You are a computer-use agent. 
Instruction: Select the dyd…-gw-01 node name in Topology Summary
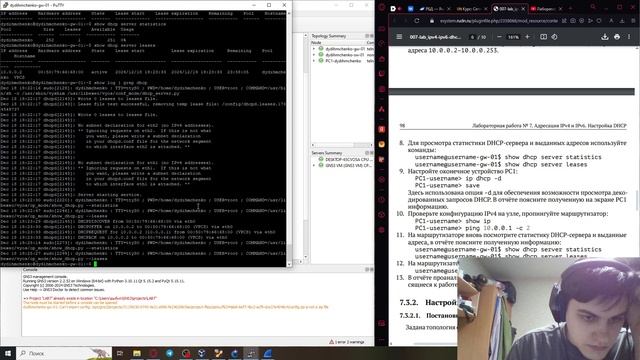(x=345, y=49)
